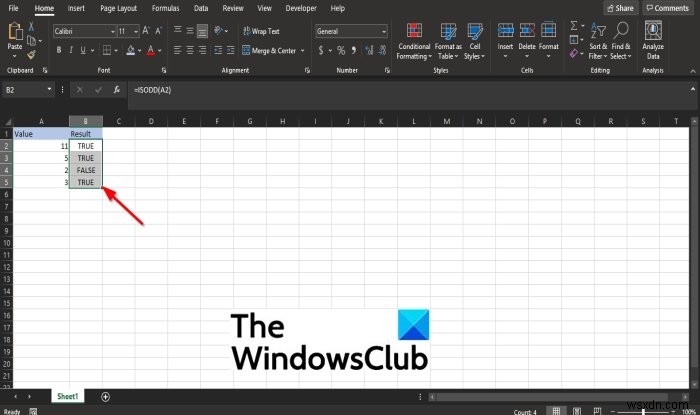The width and height of the screenshot is (700, 415).
Task: Expand Delete cells dropdown
Action: [x=527, y=56]
